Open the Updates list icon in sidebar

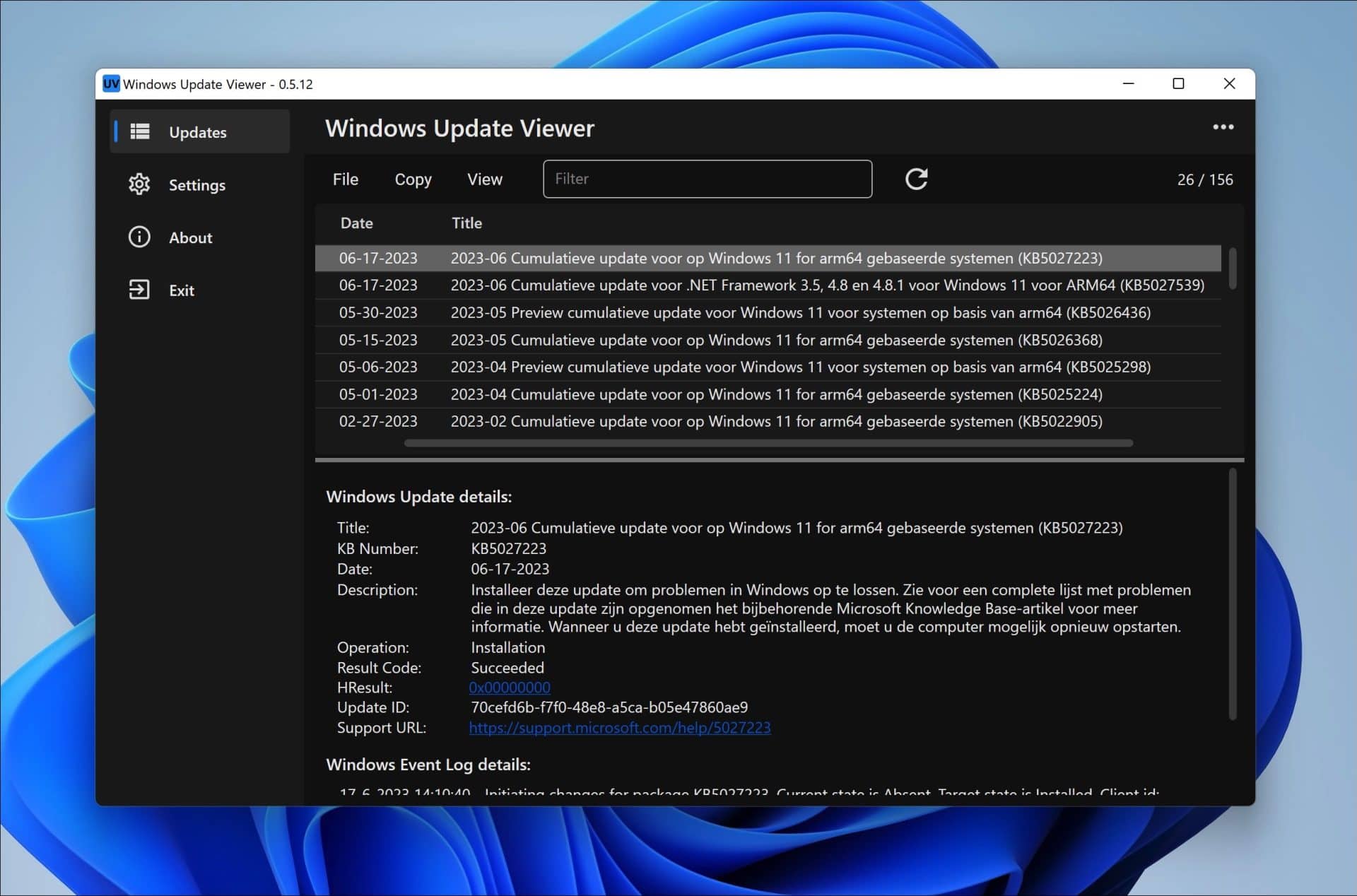tap(140, 131)
